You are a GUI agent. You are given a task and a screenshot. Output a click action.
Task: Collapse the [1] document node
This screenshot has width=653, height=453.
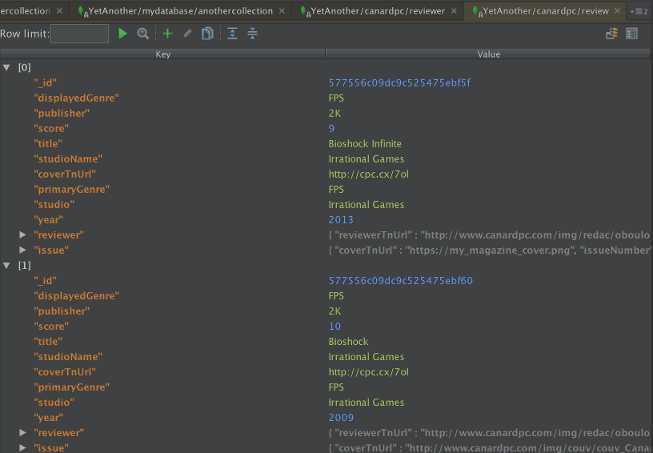[x=7, y=265]
